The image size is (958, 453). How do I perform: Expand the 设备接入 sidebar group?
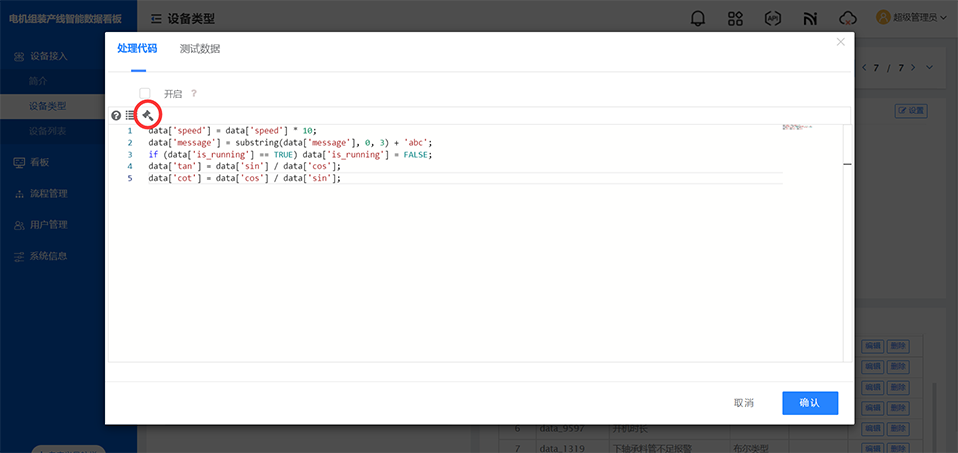[x=48, y=56]
